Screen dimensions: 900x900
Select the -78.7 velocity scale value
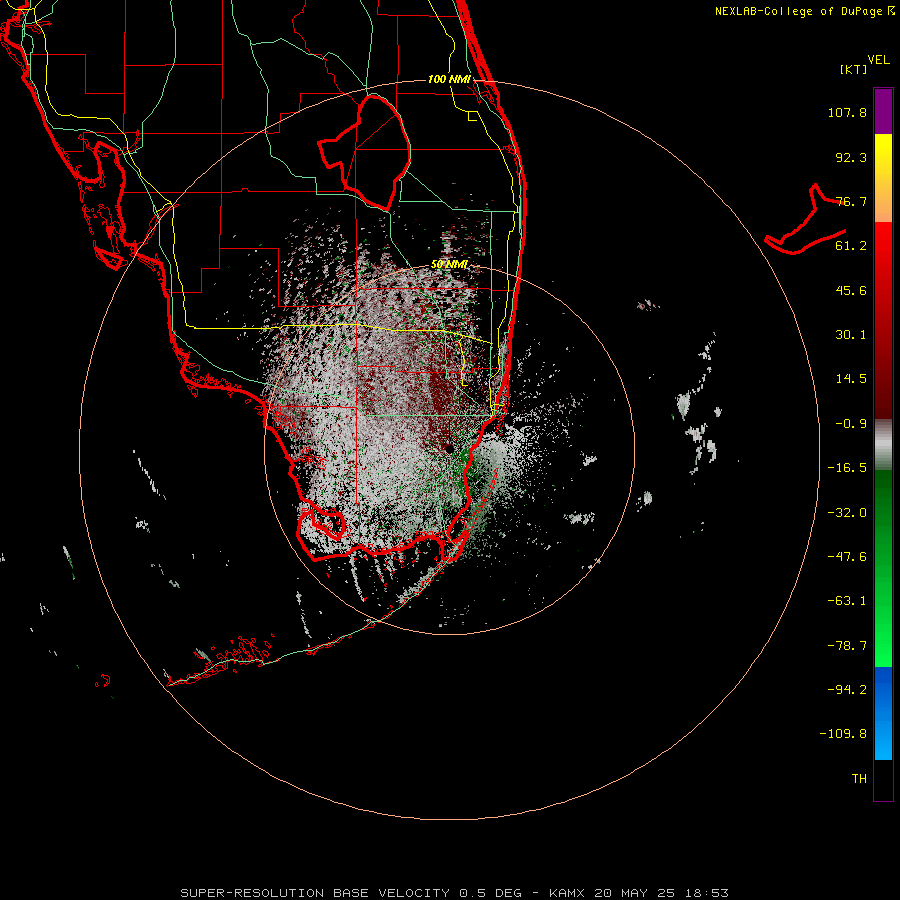point(847,646)
